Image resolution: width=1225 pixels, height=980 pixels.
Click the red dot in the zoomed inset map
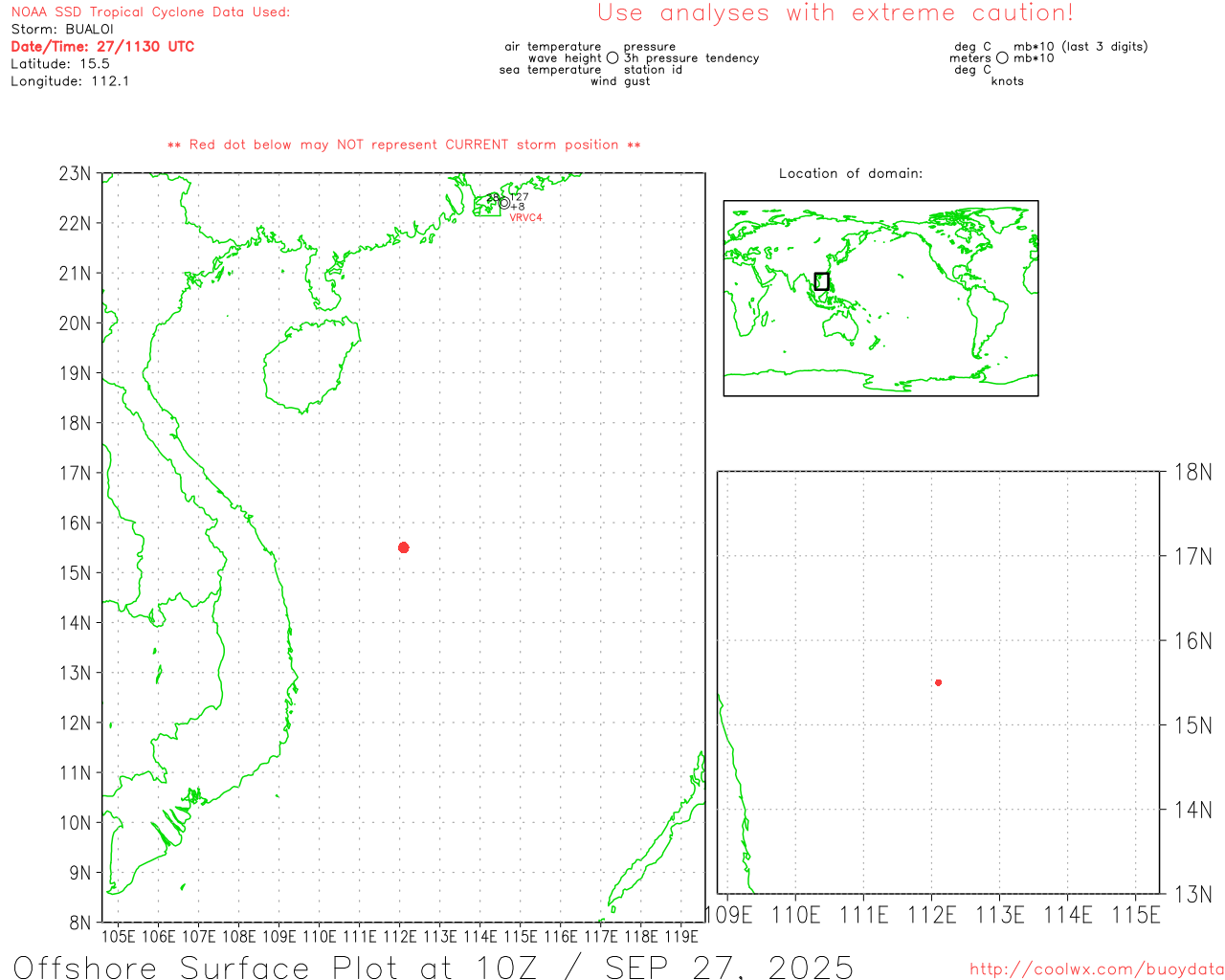click(x=938, y=682)
